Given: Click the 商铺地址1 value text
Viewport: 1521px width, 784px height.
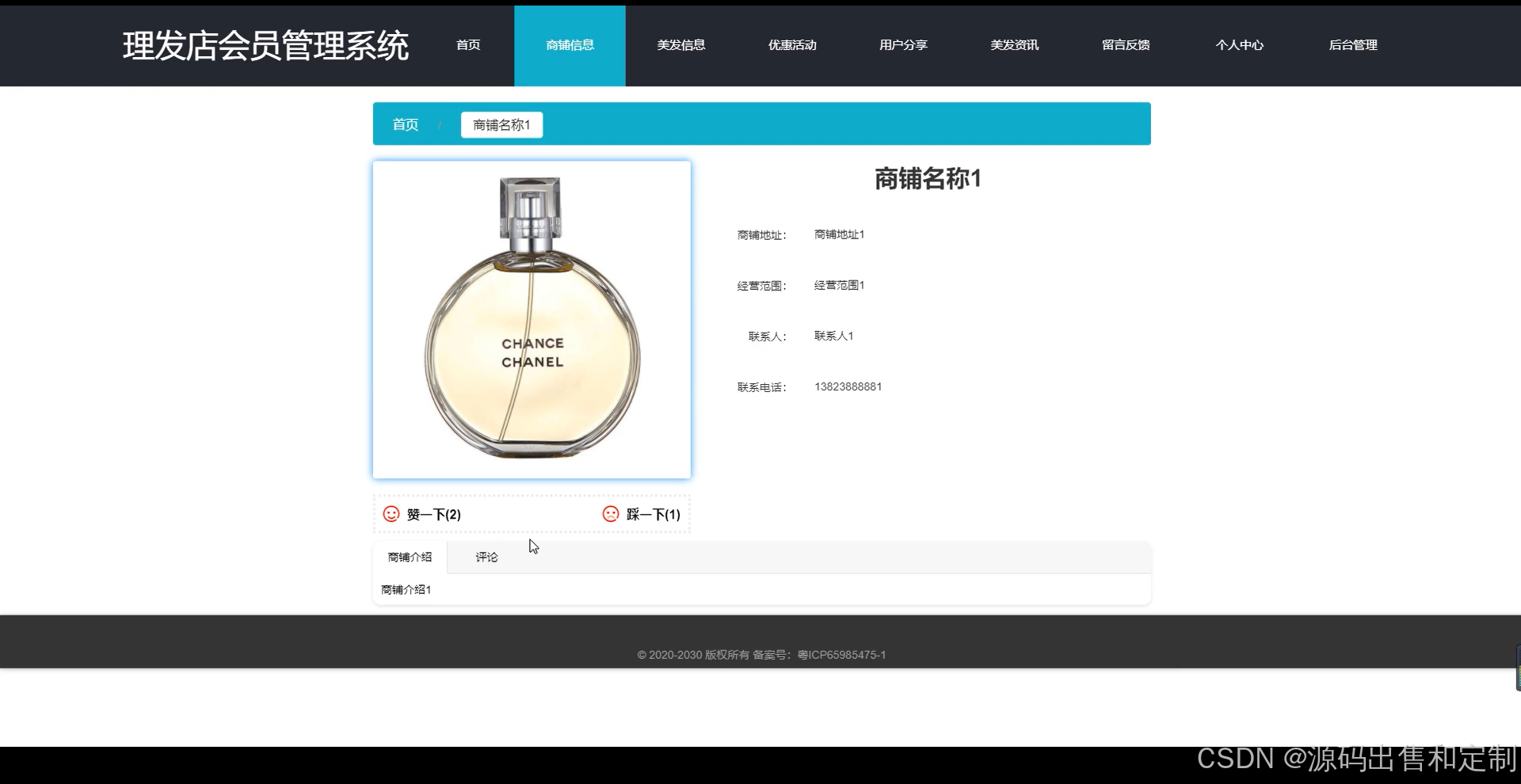Looking at the screenshot, I should (840, 234).
